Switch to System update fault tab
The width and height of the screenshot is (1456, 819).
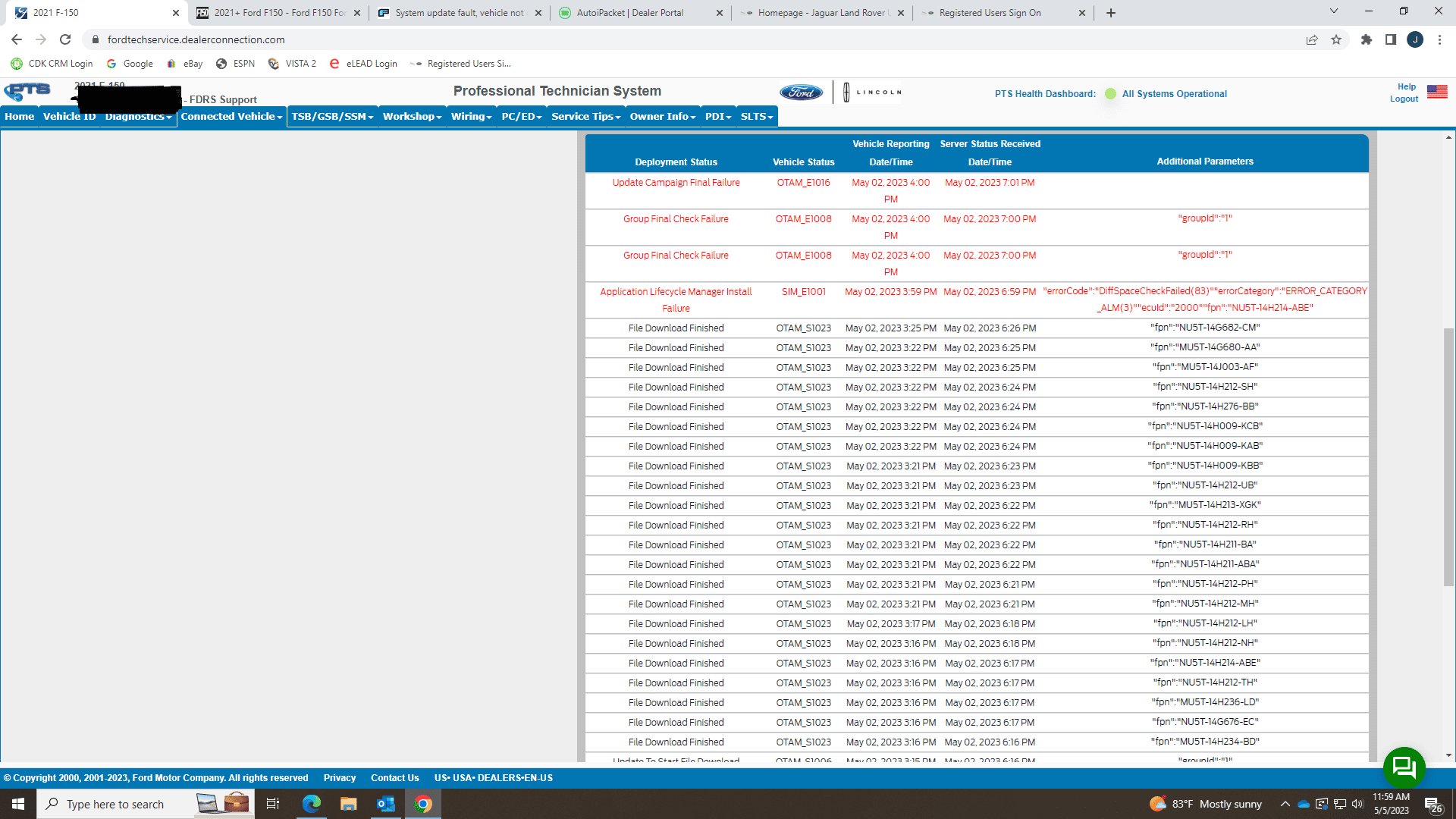459,13
